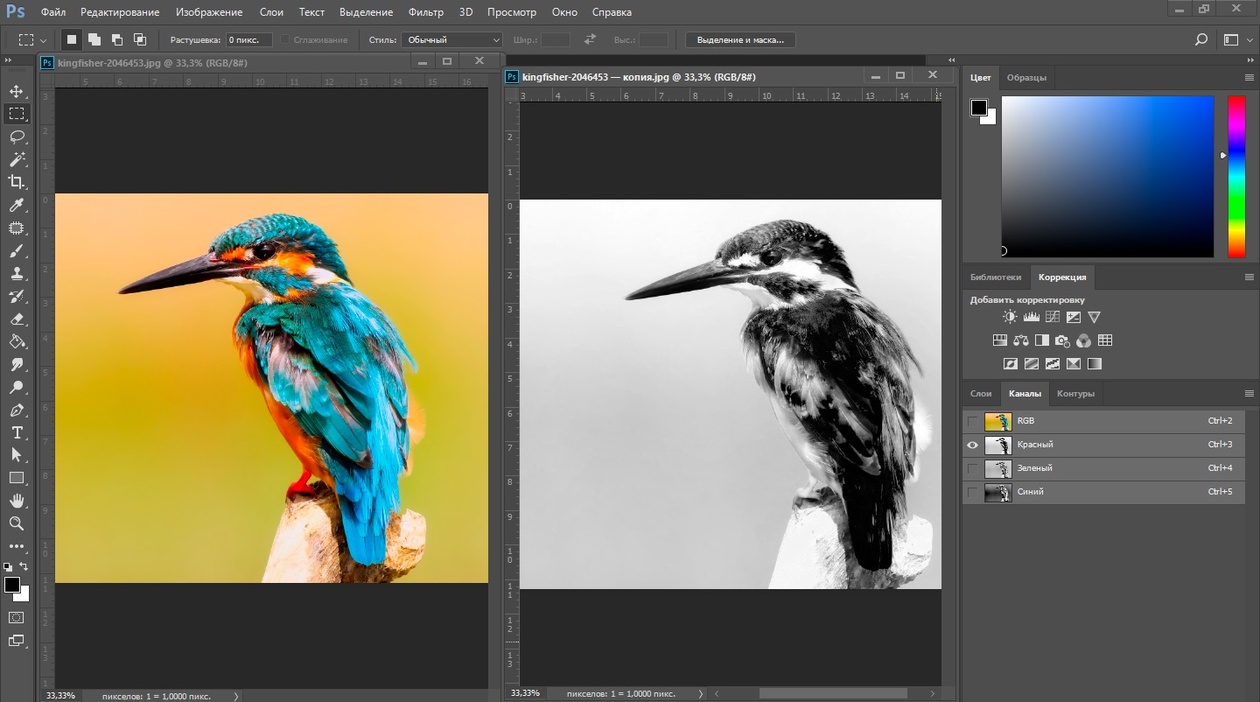Click the Выделение и маска button
Screen dimensions: 1260x702
(x=741, y=40)
